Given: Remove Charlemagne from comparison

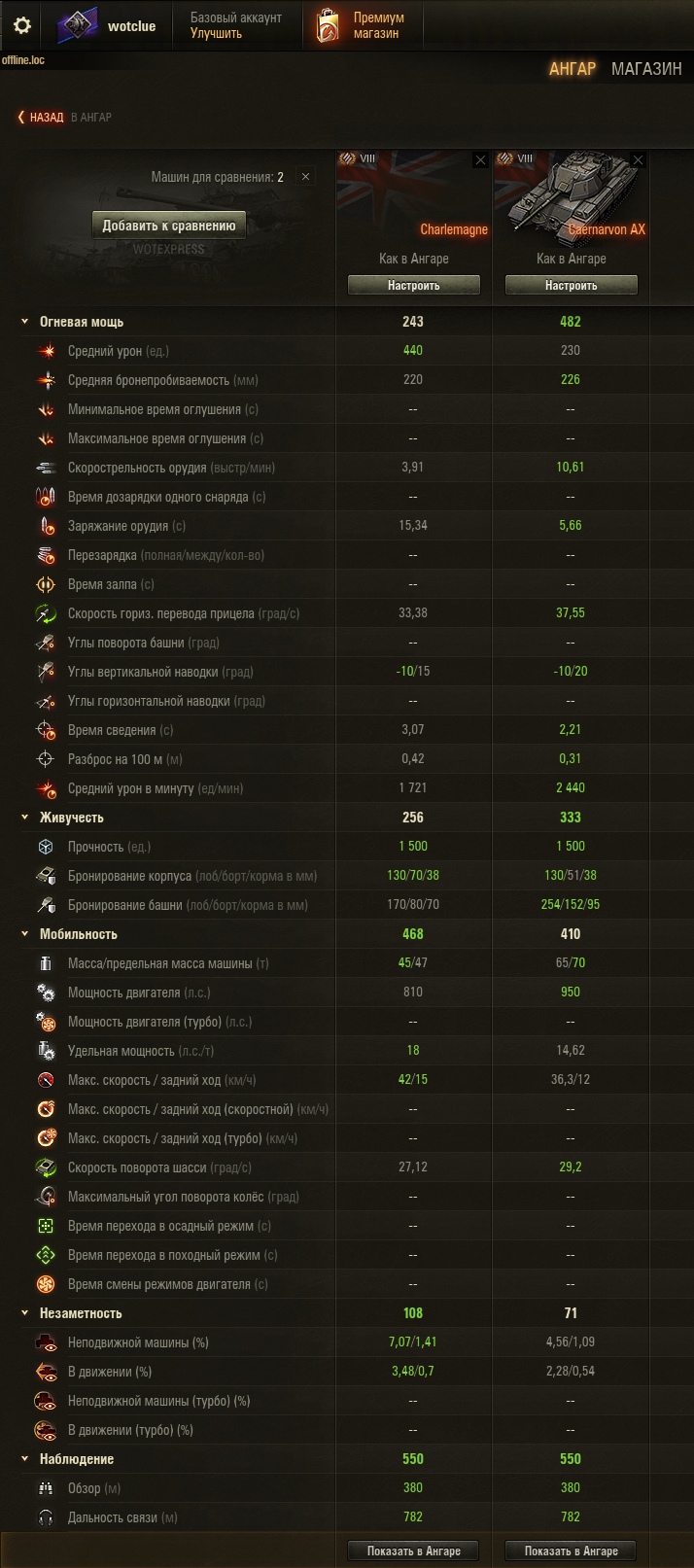Looking at the screenshot, I should click(480, 160).
